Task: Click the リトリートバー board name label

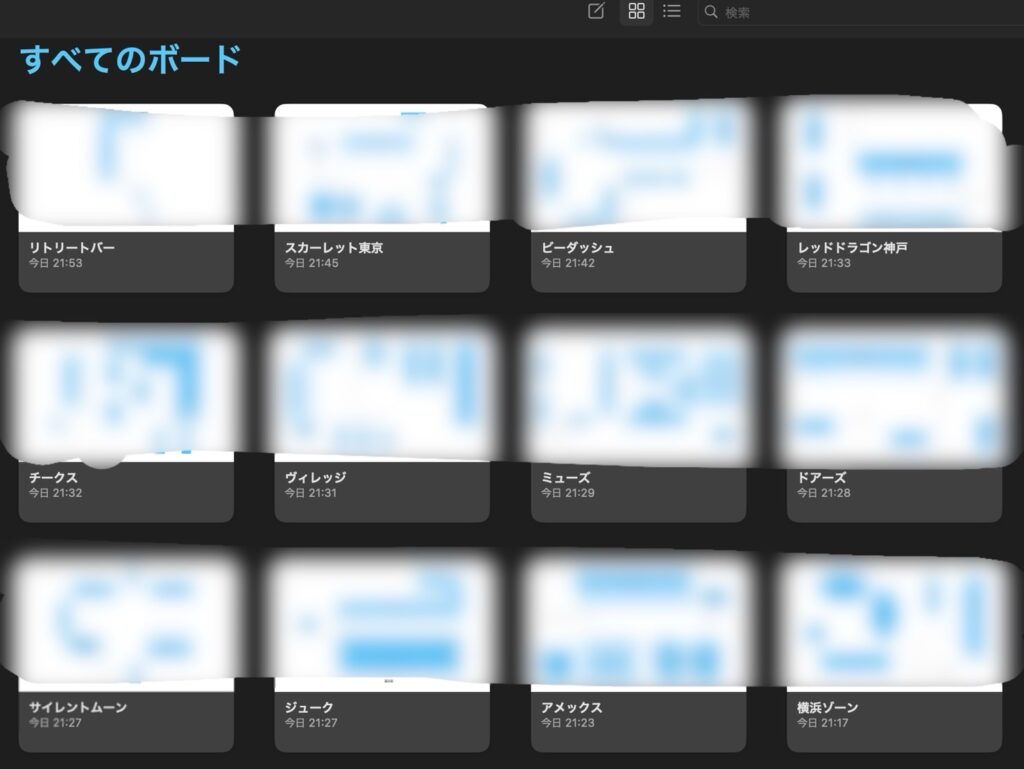Action: tap(72, 247)
